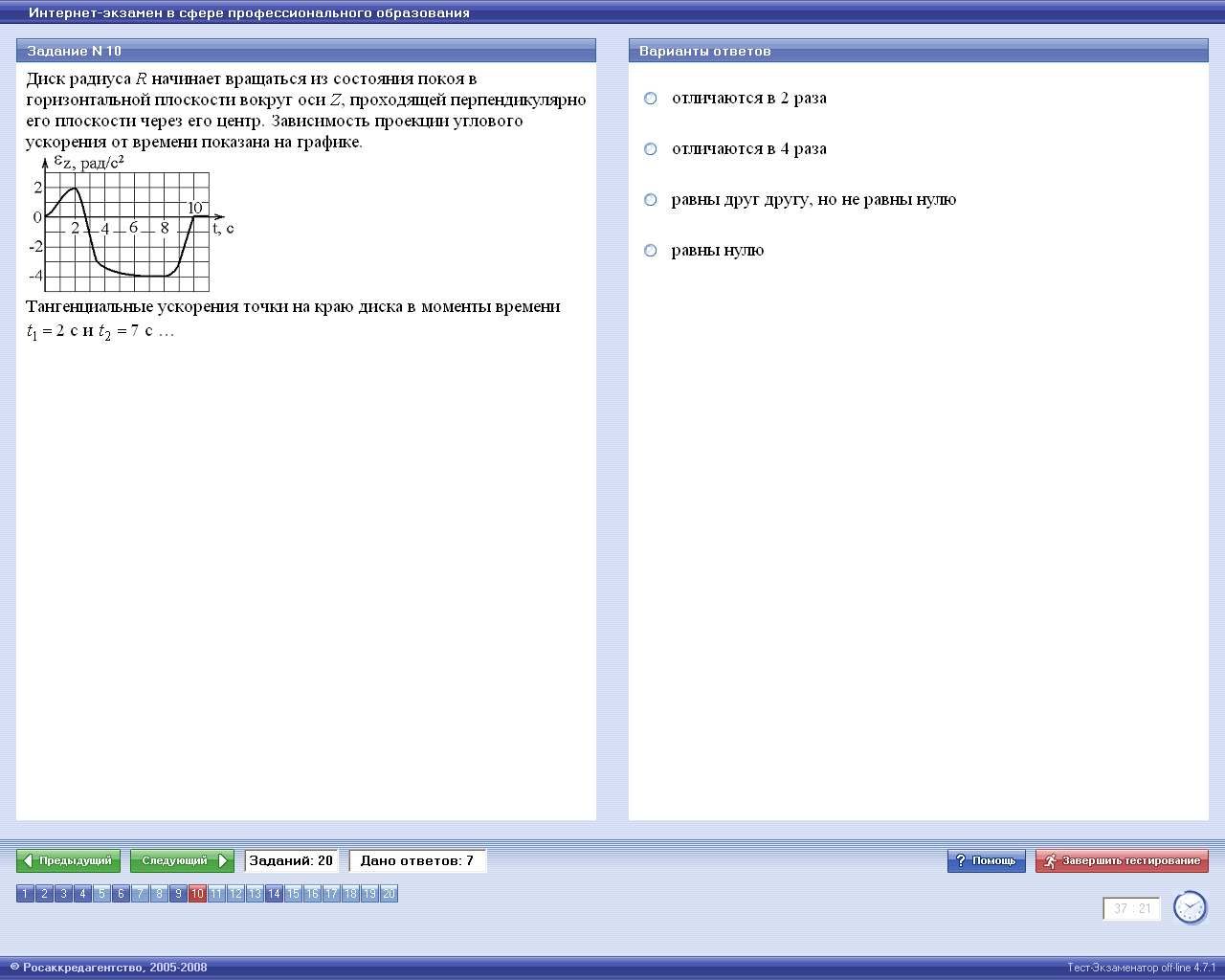The height and width of the screenshot is (980, 1225).
Task: Go to next question with Следующий
Action: [x=182, y=861]
